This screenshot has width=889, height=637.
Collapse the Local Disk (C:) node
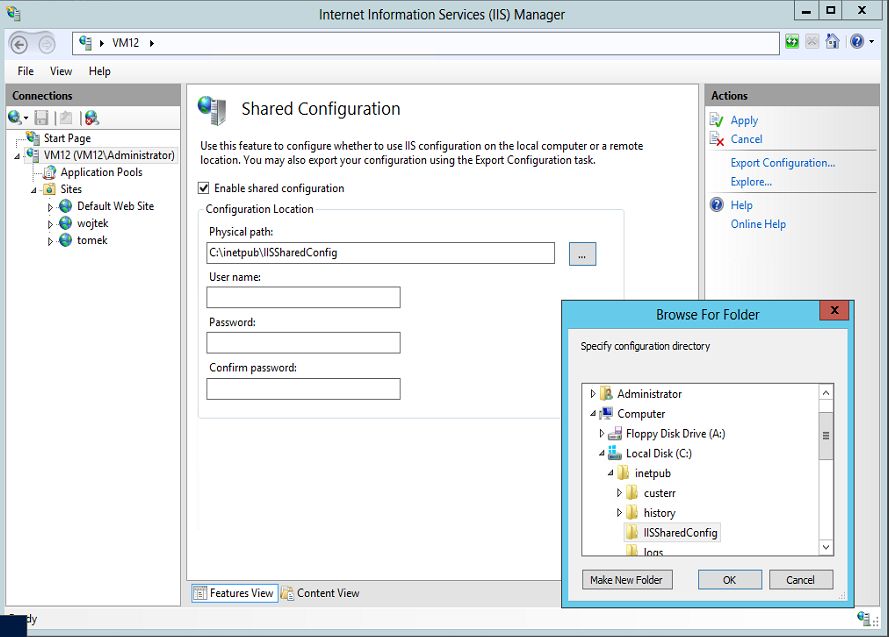(x=602, y=453)
